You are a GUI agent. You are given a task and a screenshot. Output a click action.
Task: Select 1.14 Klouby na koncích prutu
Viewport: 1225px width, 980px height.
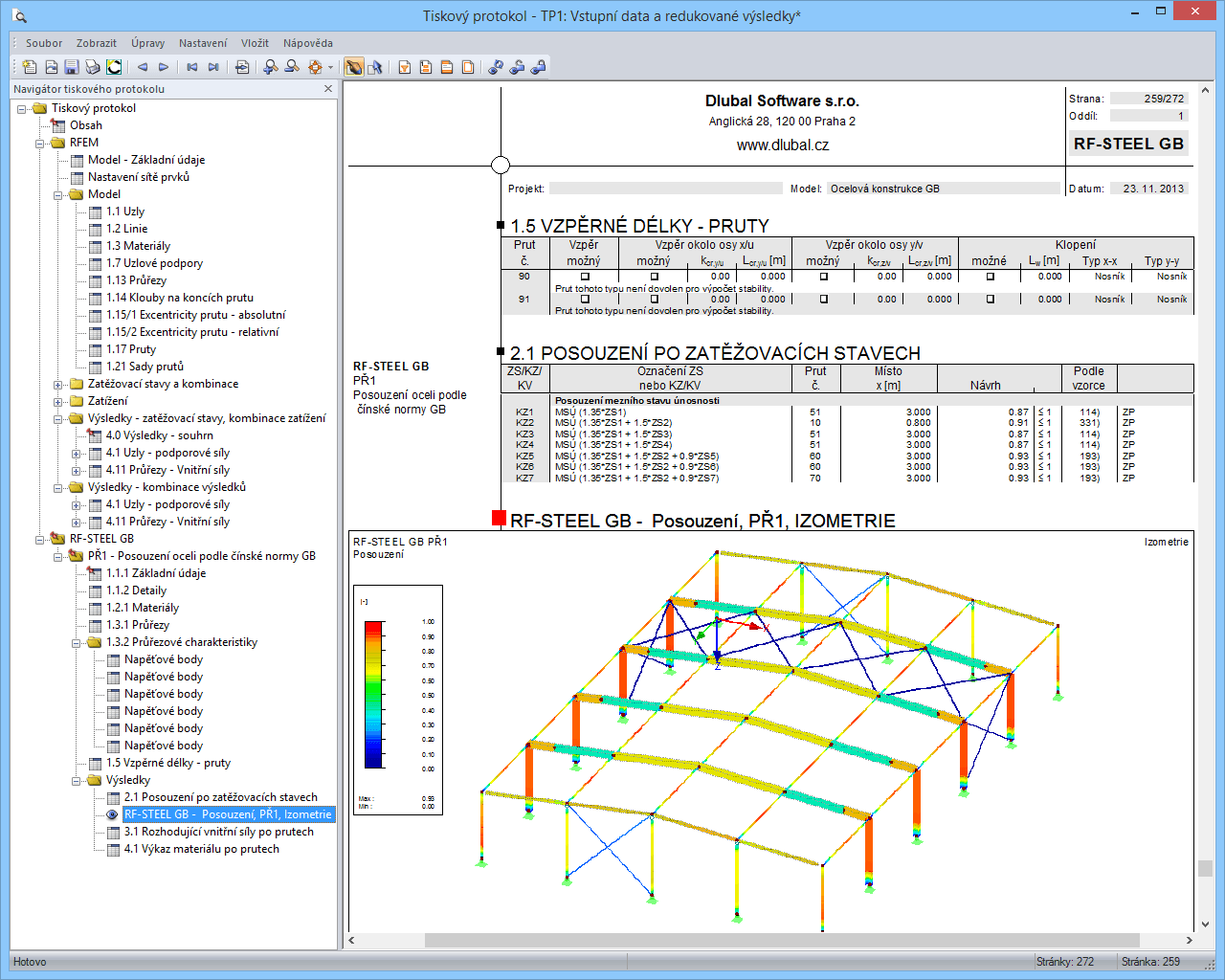point(180,298)
